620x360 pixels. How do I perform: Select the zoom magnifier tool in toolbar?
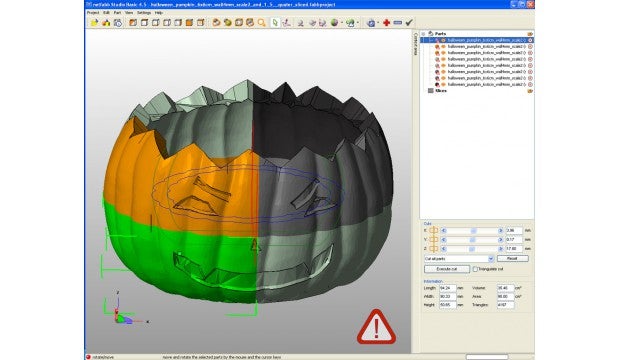click(261, 23)
